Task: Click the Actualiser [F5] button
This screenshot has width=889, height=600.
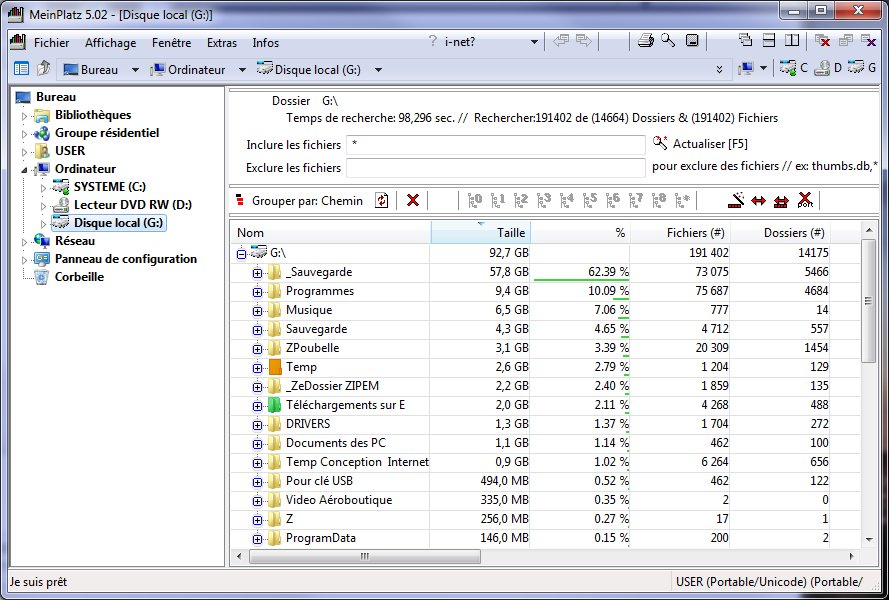Action: click(700, 143)
